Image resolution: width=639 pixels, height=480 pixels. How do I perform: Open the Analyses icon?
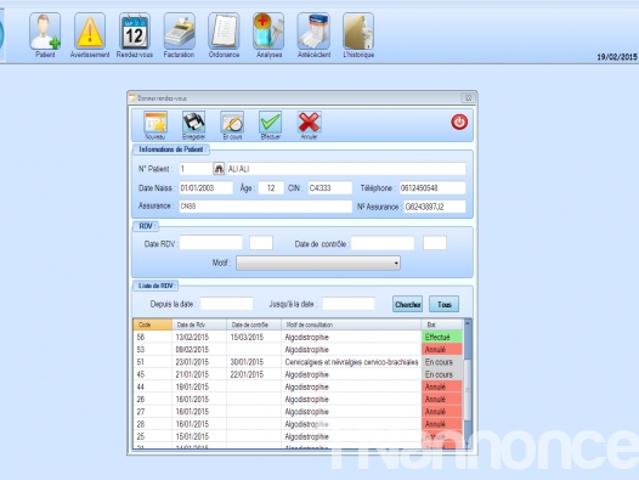269,32
